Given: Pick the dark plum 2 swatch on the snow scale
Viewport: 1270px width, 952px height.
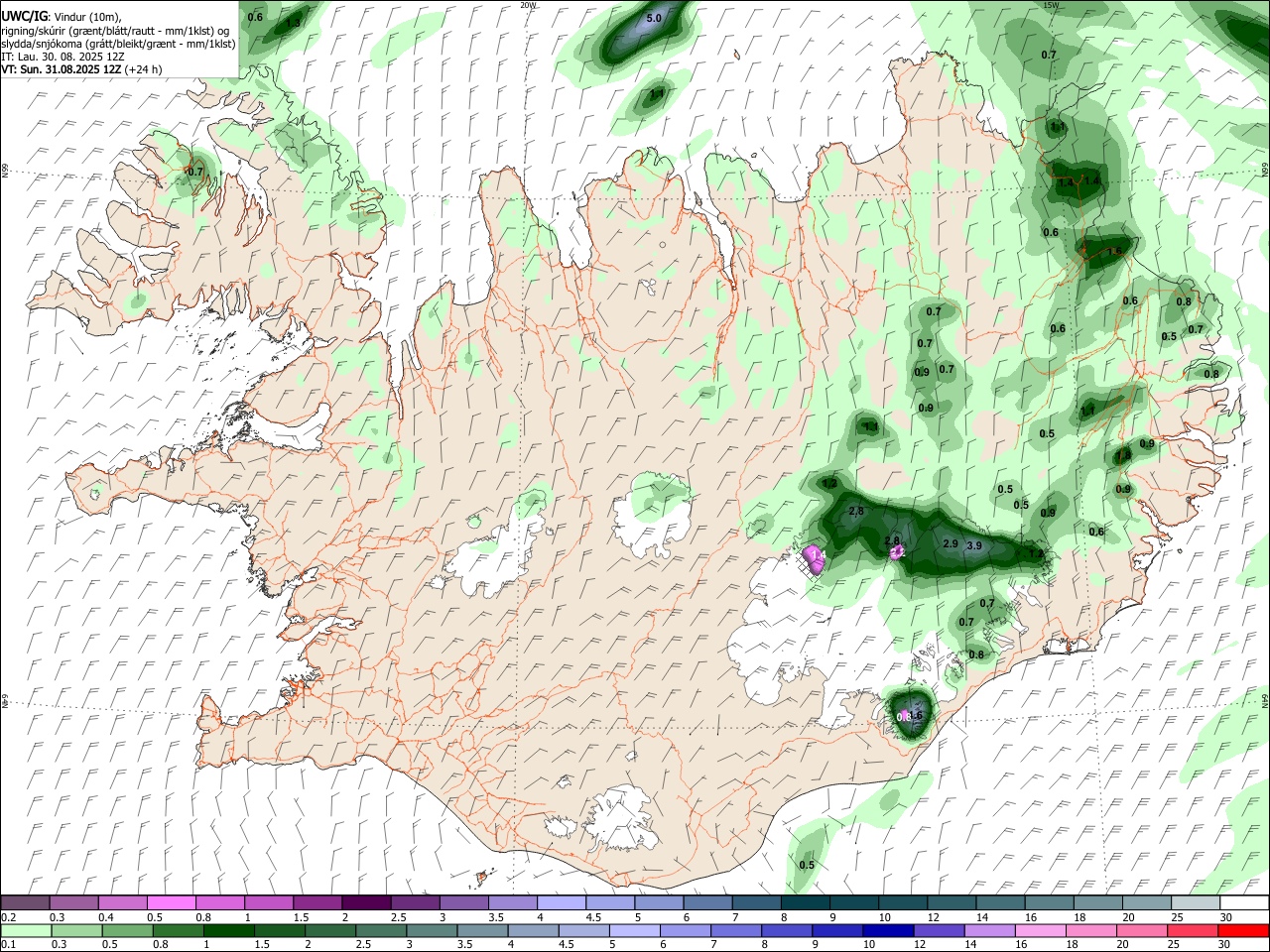Looking at the screenshot, I should click(365, 902).
